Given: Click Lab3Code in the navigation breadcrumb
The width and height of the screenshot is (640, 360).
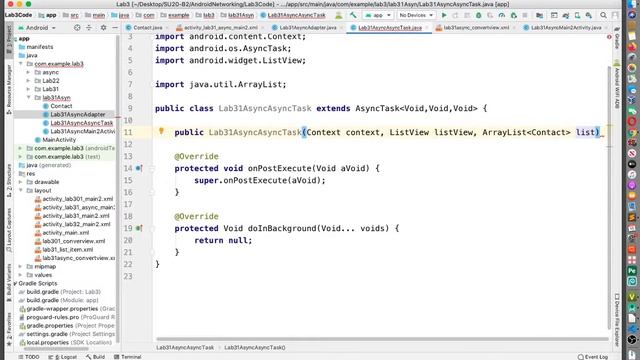Looking at the screenshot, I should [x=18, y=15].
